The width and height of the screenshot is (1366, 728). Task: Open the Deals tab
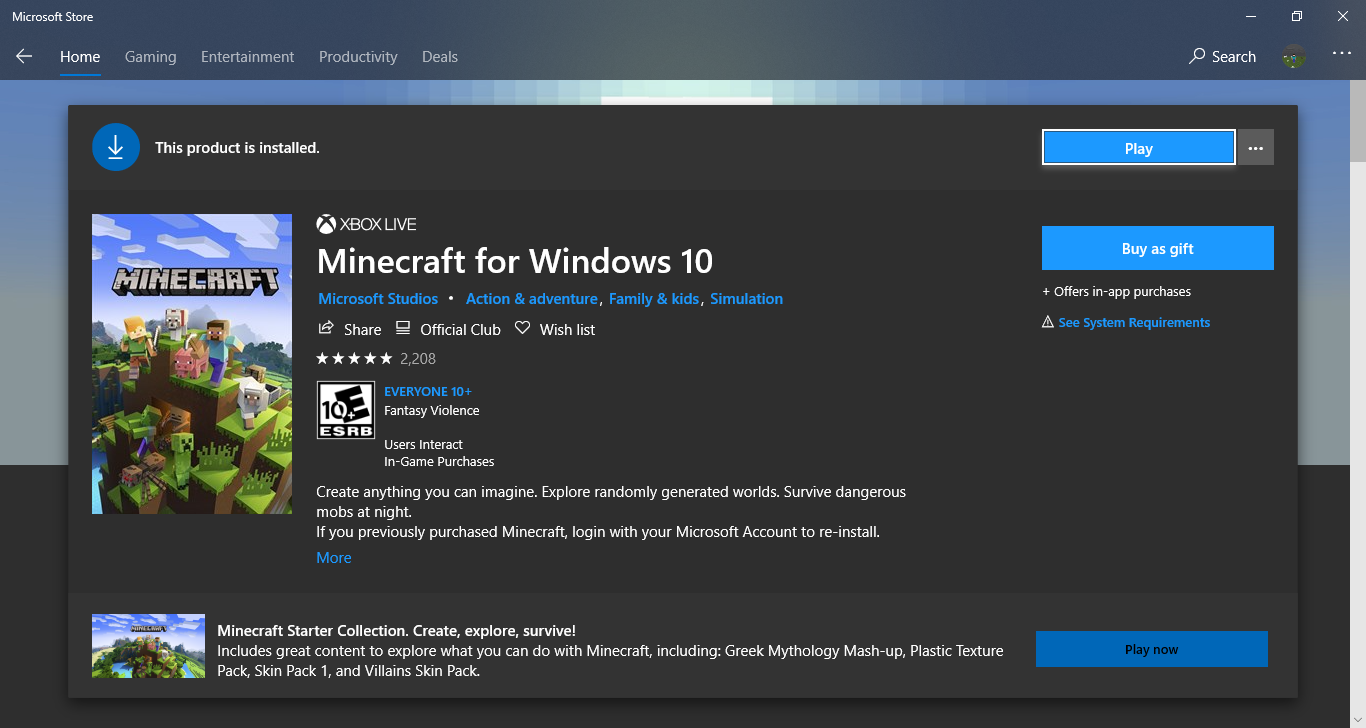click(440, 57)
